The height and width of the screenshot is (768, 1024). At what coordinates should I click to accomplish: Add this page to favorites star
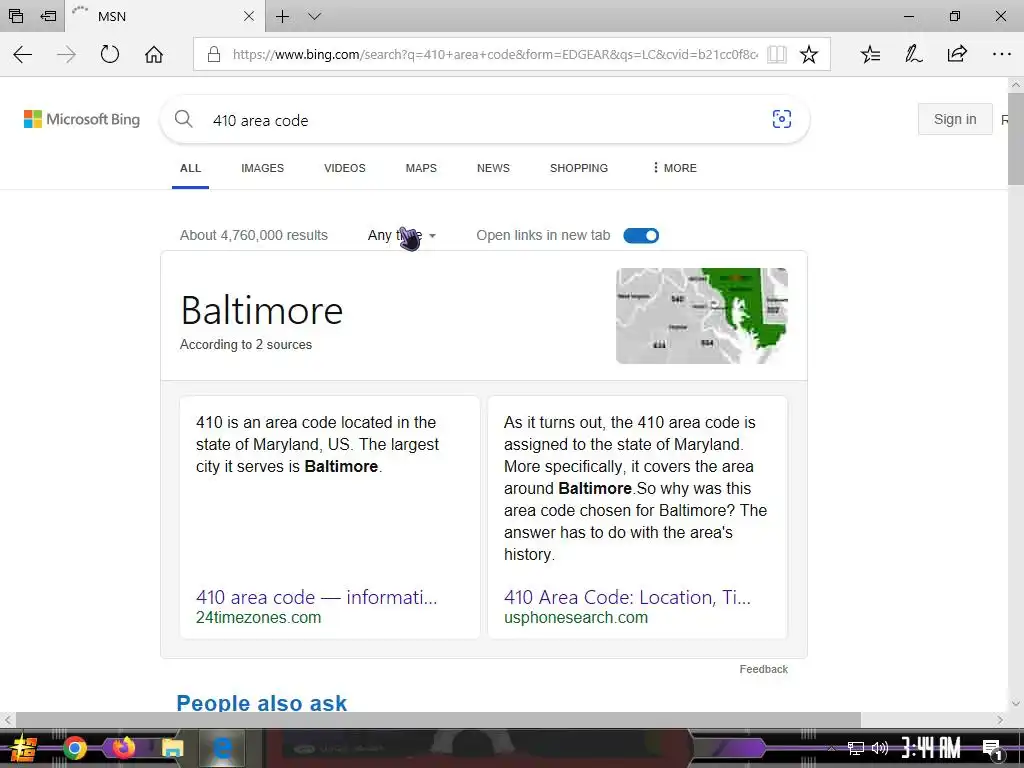pyautogui.click(x=808, y=54)
